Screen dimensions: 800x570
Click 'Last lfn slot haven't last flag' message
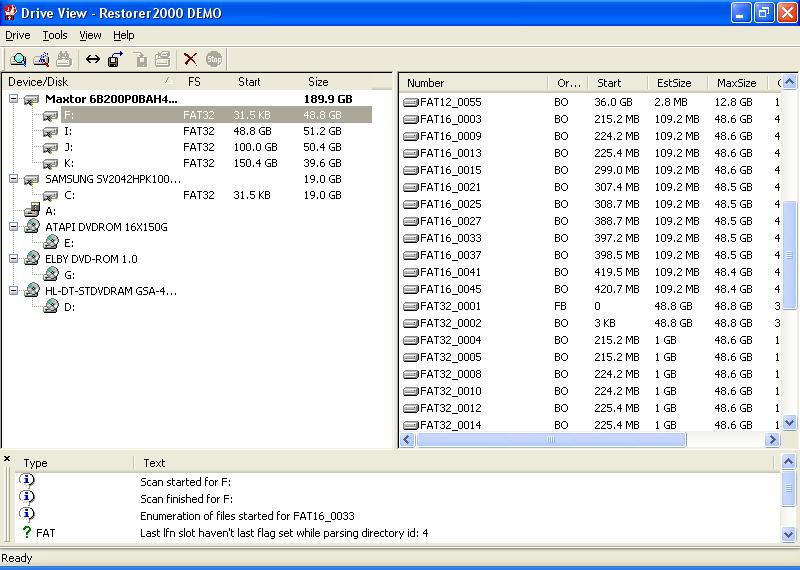pyautogui.click(x=284, y=533)
